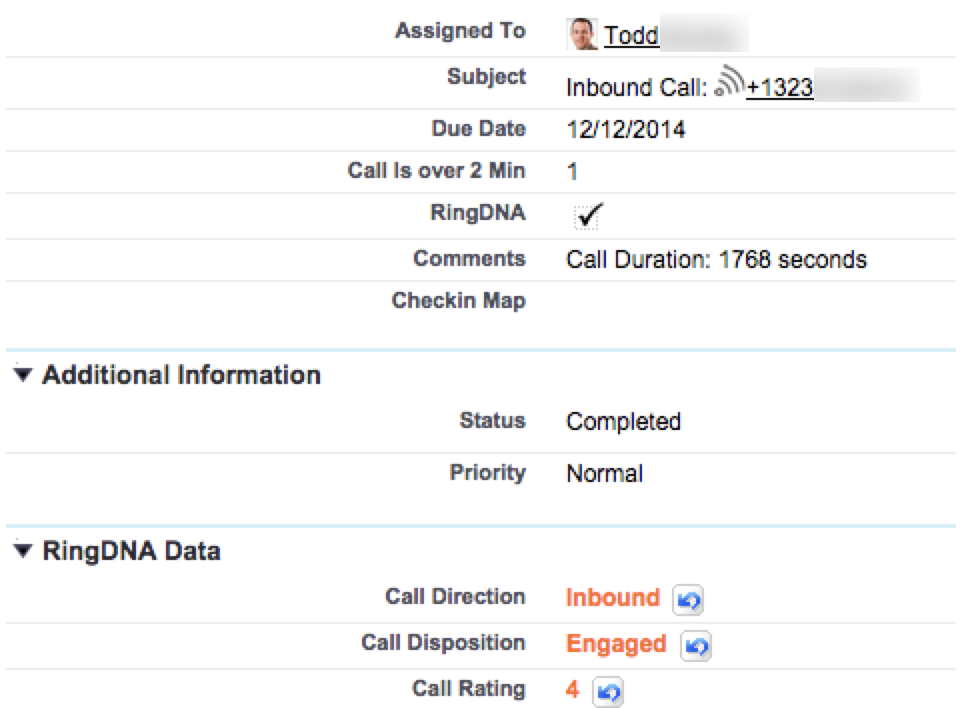The image size is (966, 708).
Task: Click the Completed status value
Action: pos(623,422)
